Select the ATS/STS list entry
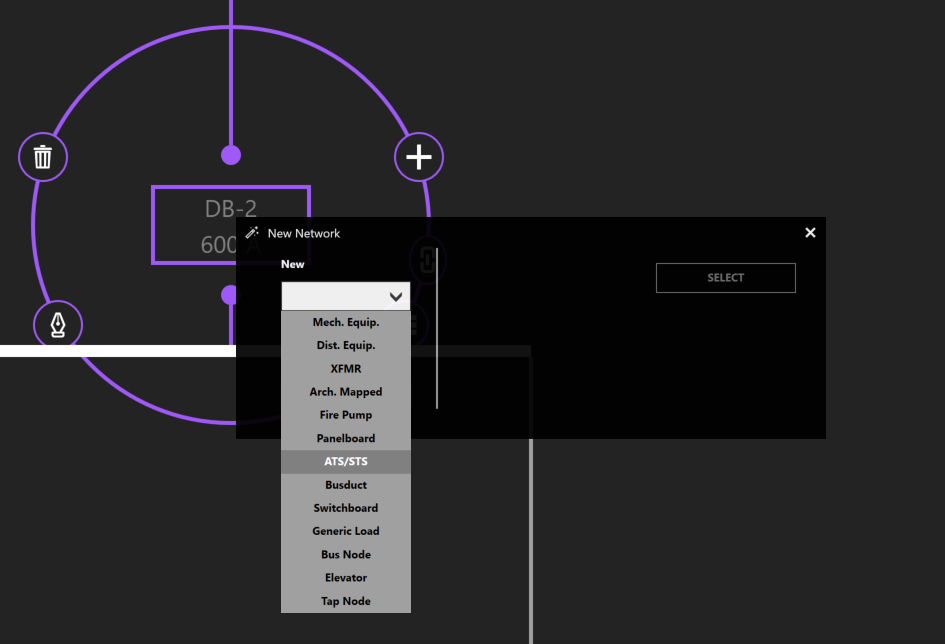 coord(346,462)
